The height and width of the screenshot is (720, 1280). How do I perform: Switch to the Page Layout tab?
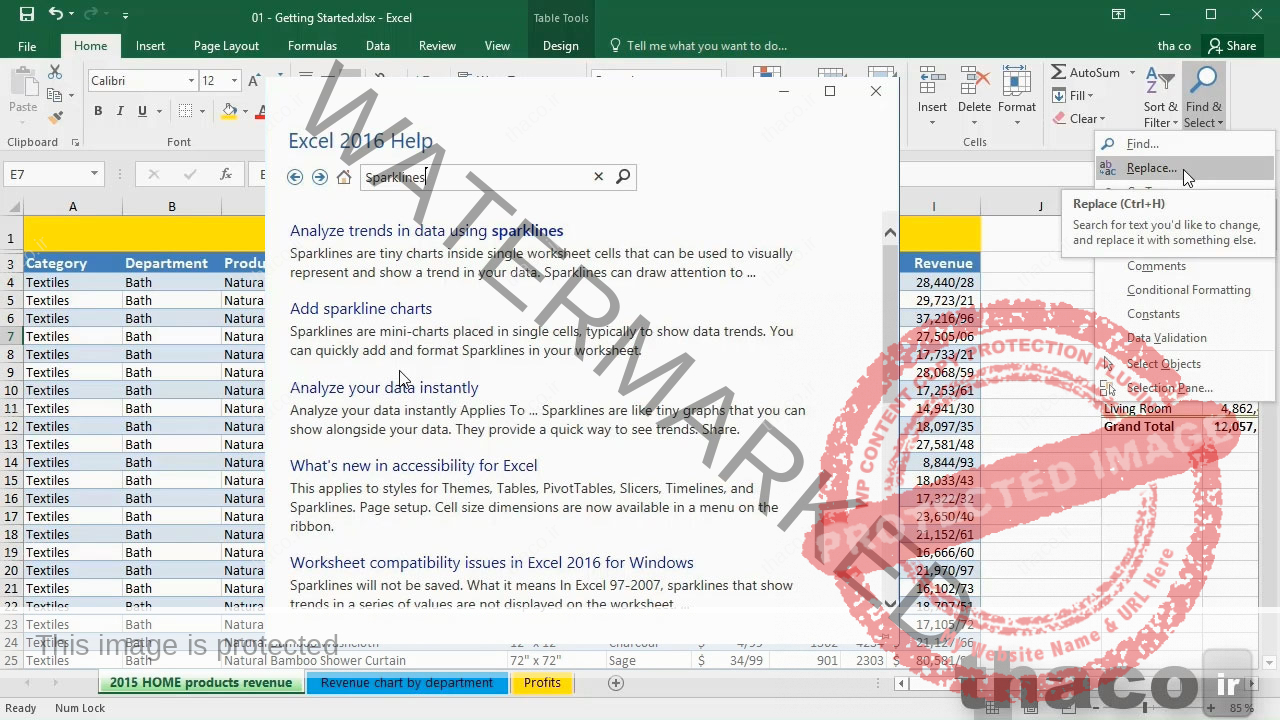226,46
